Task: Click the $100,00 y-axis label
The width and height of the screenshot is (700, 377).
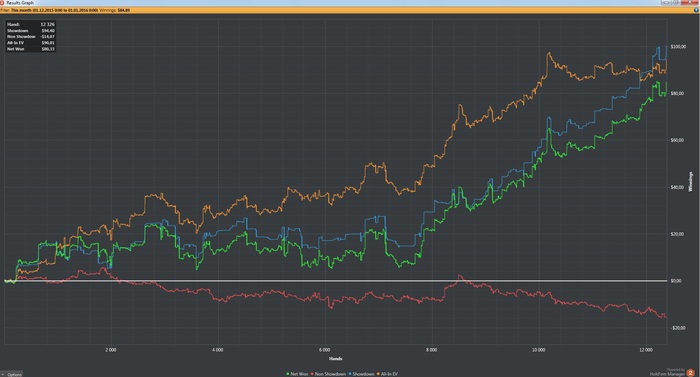Action: (678, 46)
